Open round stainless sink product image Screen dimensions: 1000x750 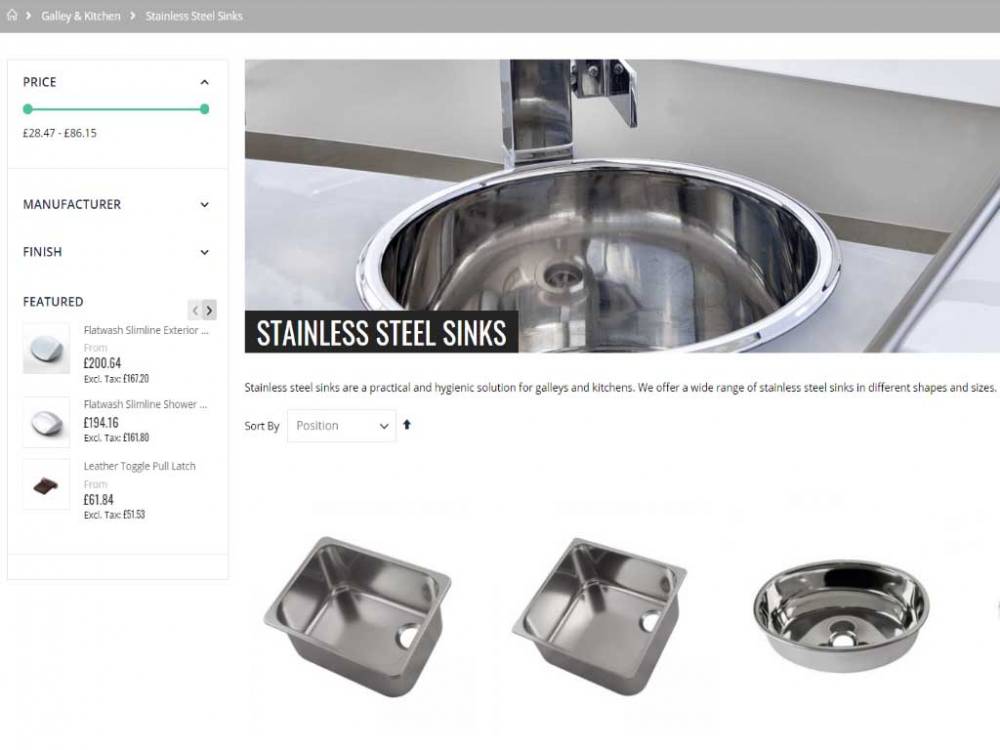click(x=841, y=616)
